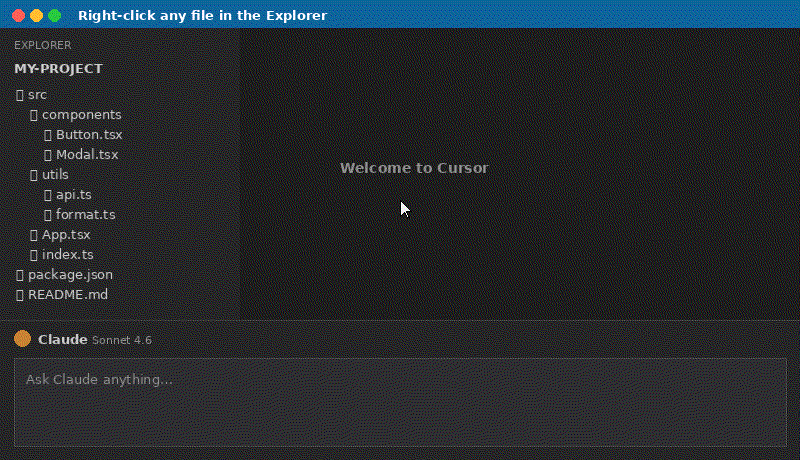Click the EXPLORER panel title

(43, 45)
